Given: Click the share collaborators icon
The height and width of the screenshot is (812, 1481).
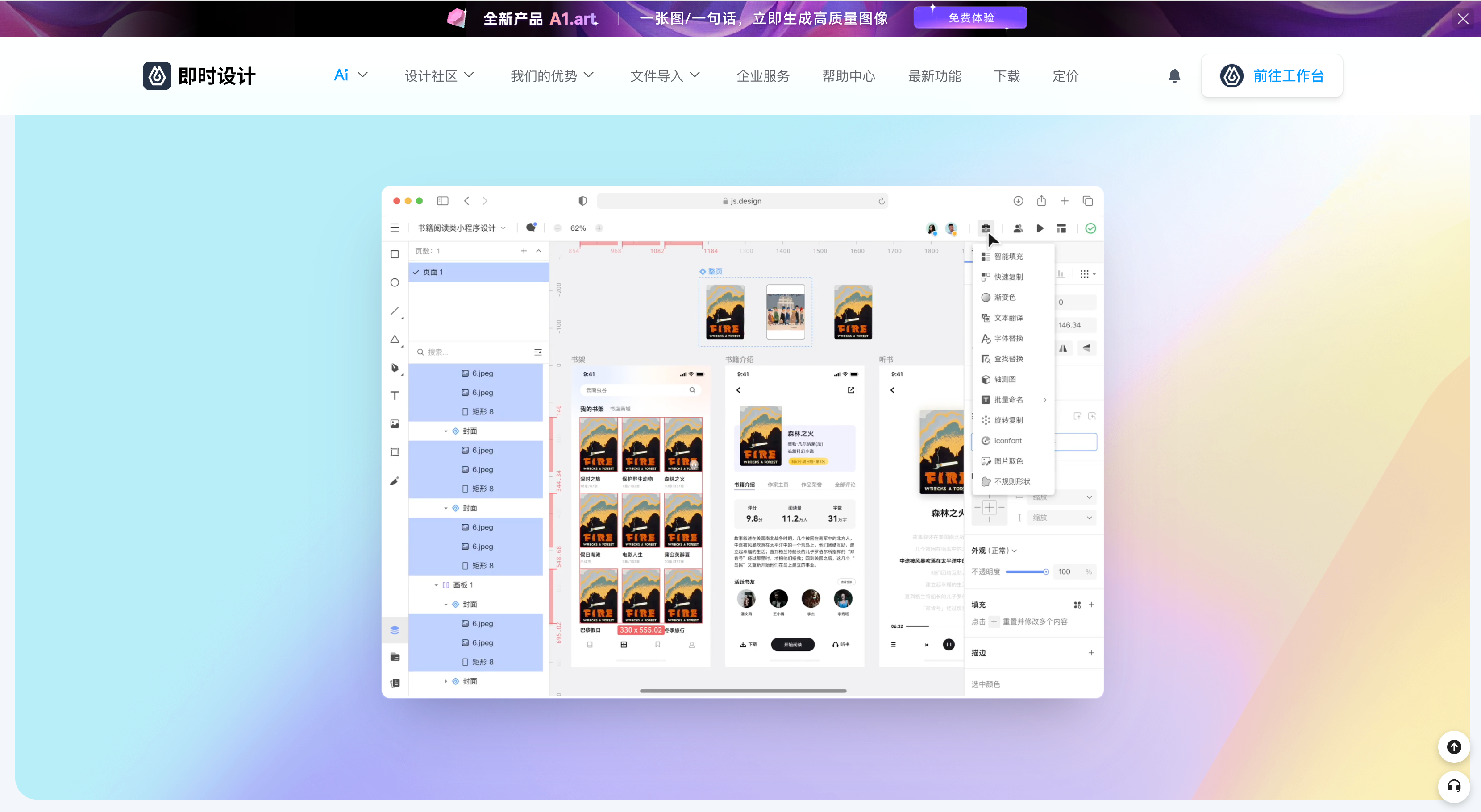Looking at the screenshot, I should 1018,228.
